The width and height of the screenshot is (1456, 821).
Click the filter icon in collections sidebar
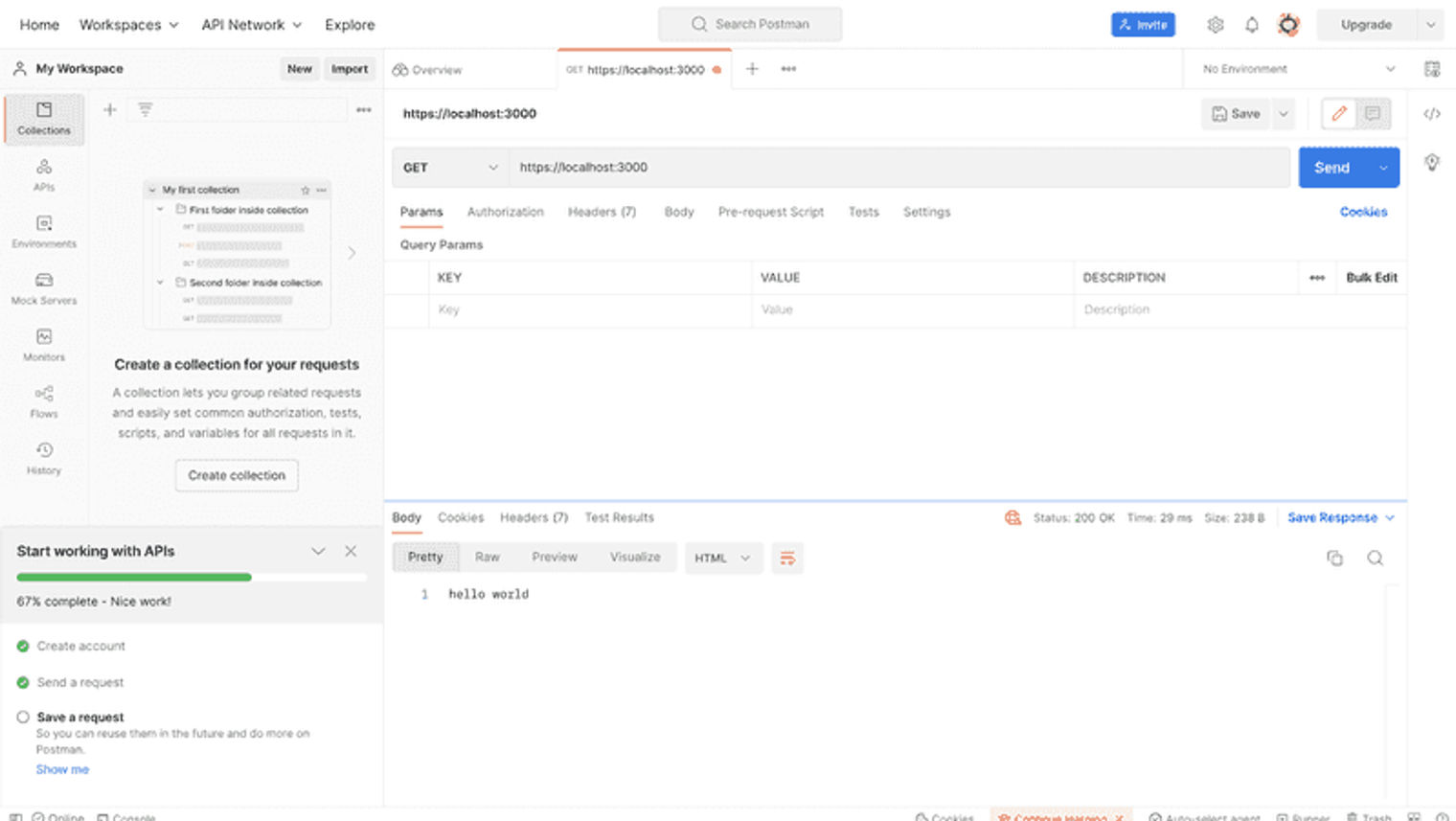[x=145, y=110]
